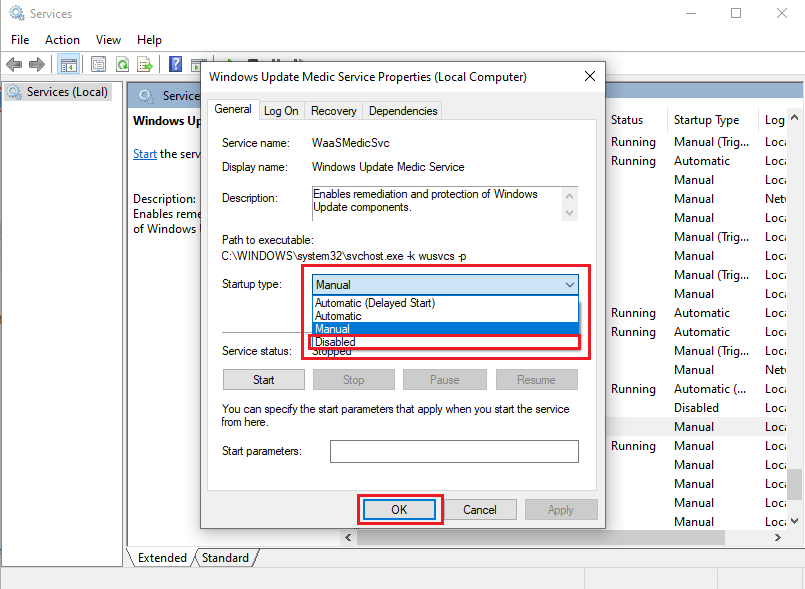Click the description box scroll-down arrow
The height and width of the screenshot is (589, 805).
pos(569,213)
